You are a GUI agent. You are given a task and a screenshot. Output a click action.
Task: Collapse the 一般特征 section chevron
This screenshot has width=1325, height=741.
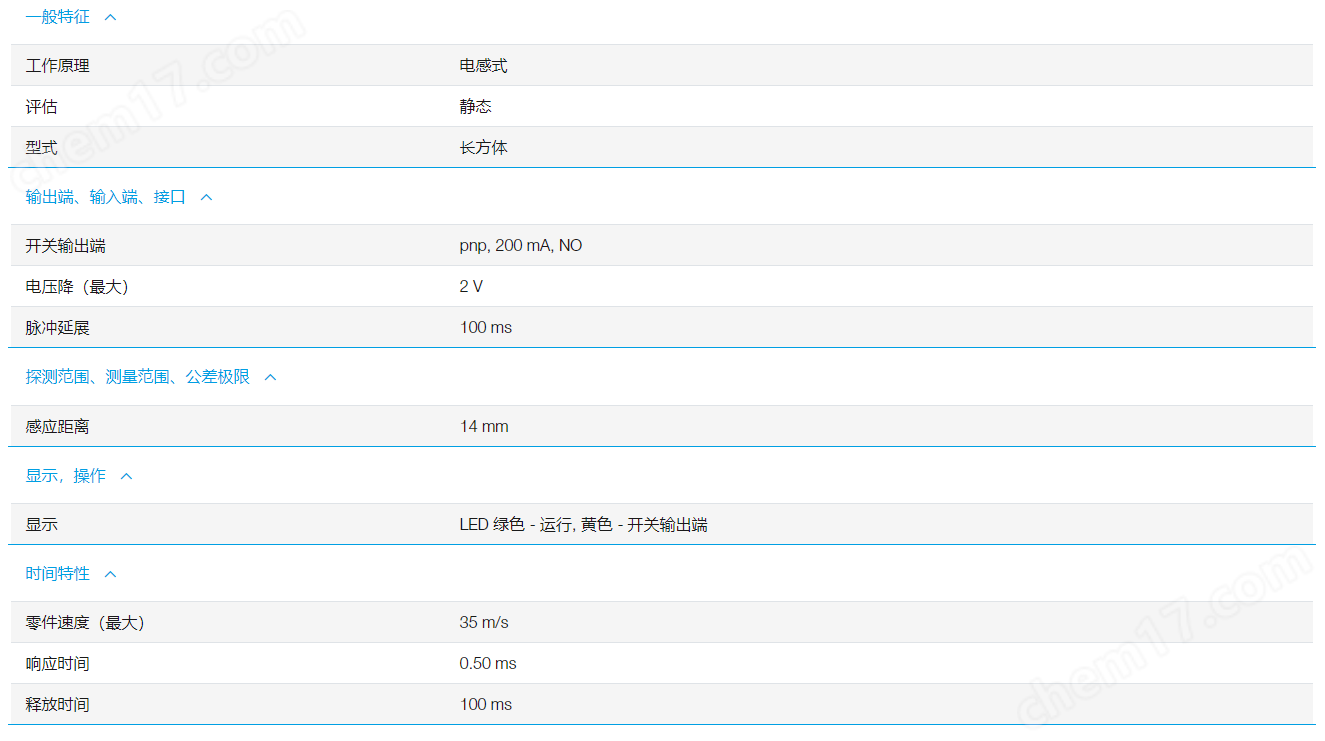(x=111, y=17)
